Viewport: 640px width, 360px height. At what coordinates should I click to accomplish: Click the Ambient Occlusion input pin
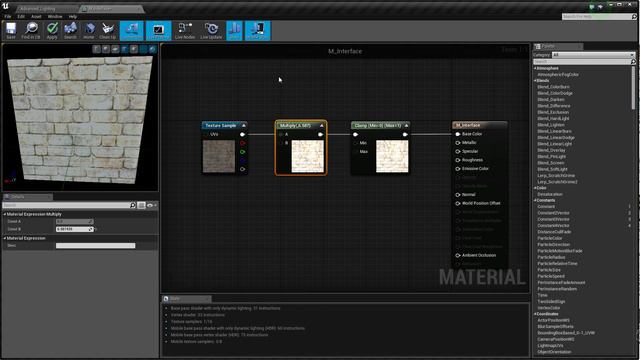point(458,256)
